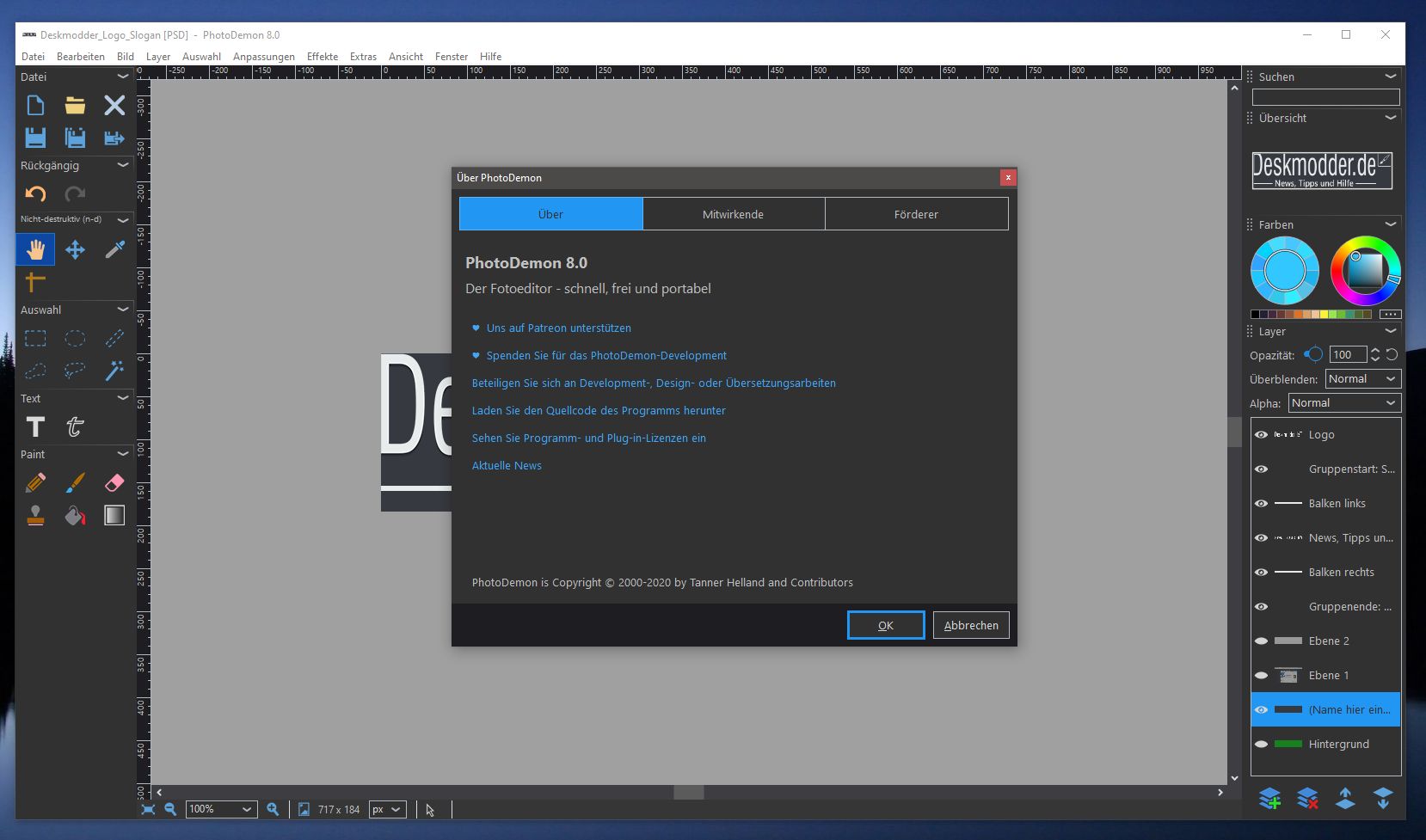This screenshot has width=1426, height=840.
Task: Click the Add new layer icon
Action: coord(1269,798)
